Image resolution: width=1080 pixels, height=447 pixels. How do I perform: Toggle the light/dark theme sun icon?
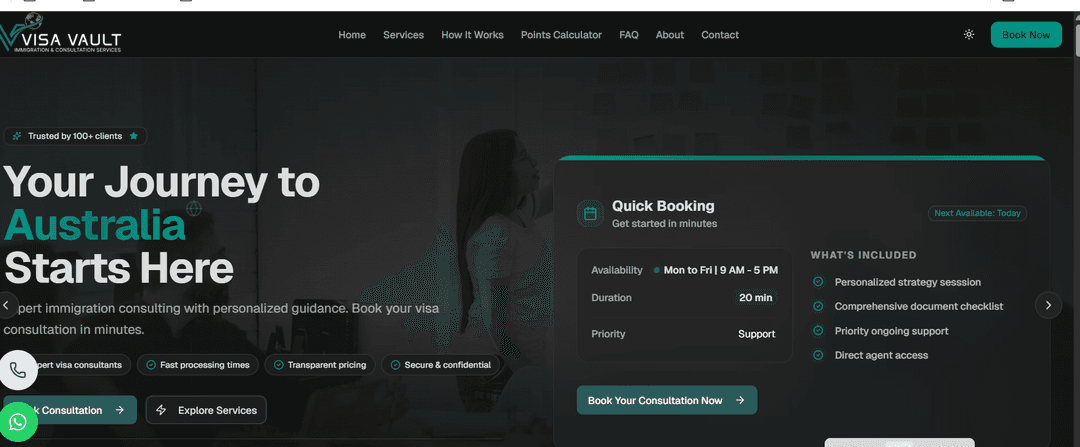[x=968, y=34]
